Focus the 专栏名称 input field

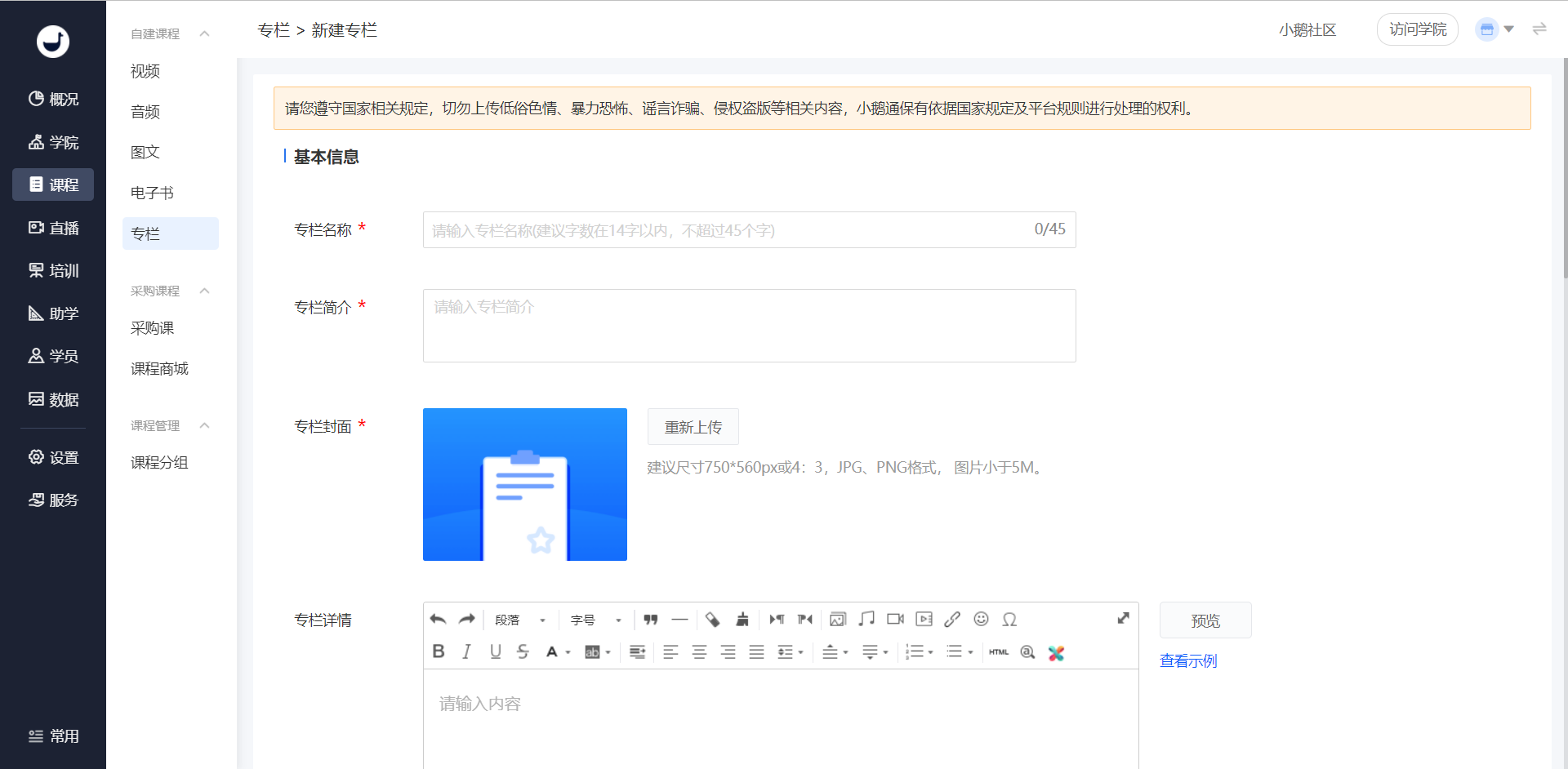point(749,229)
